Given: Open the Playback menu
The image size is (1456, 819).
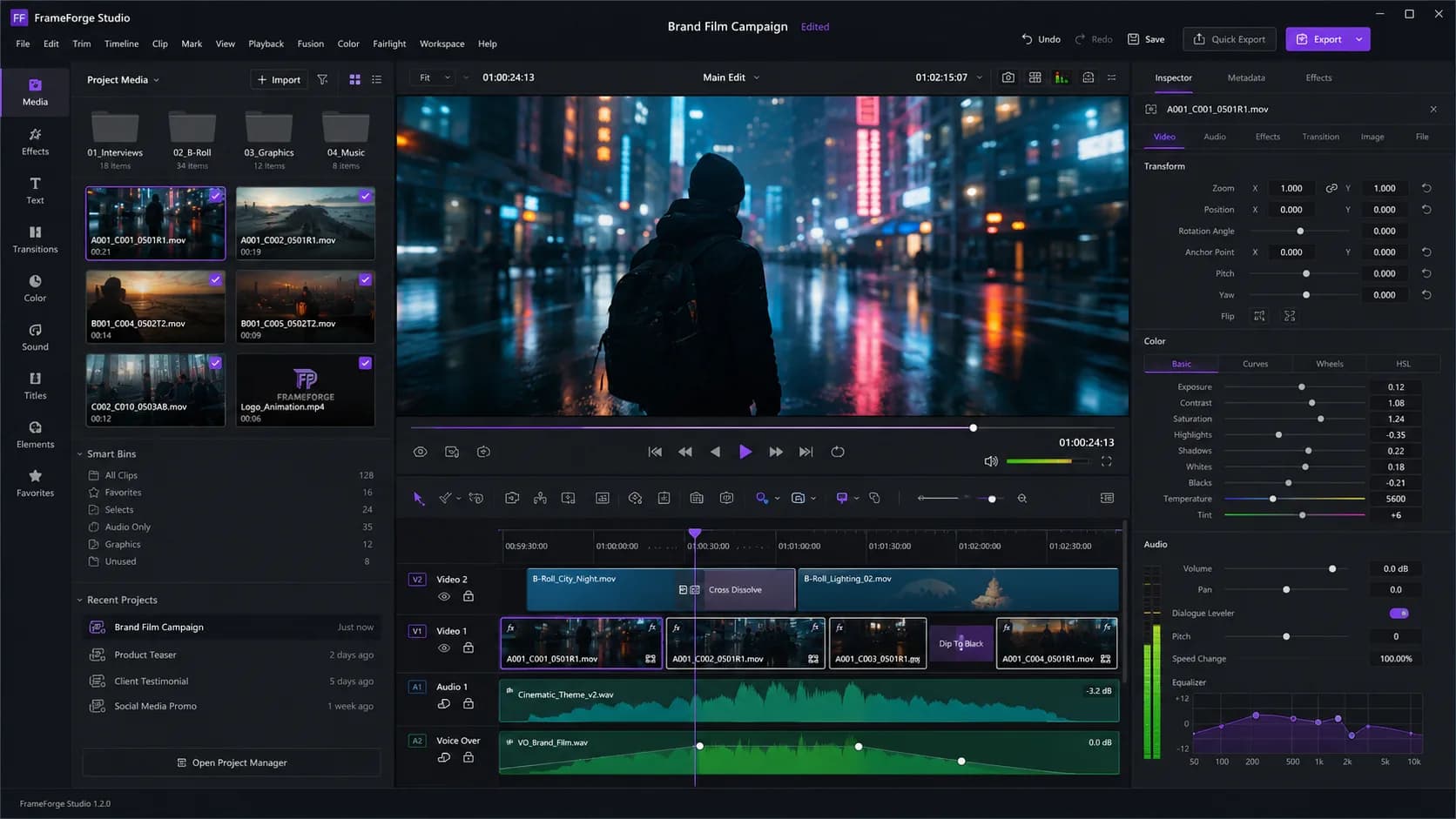Looking at the screenshot, I should click(x=266, y=44).
